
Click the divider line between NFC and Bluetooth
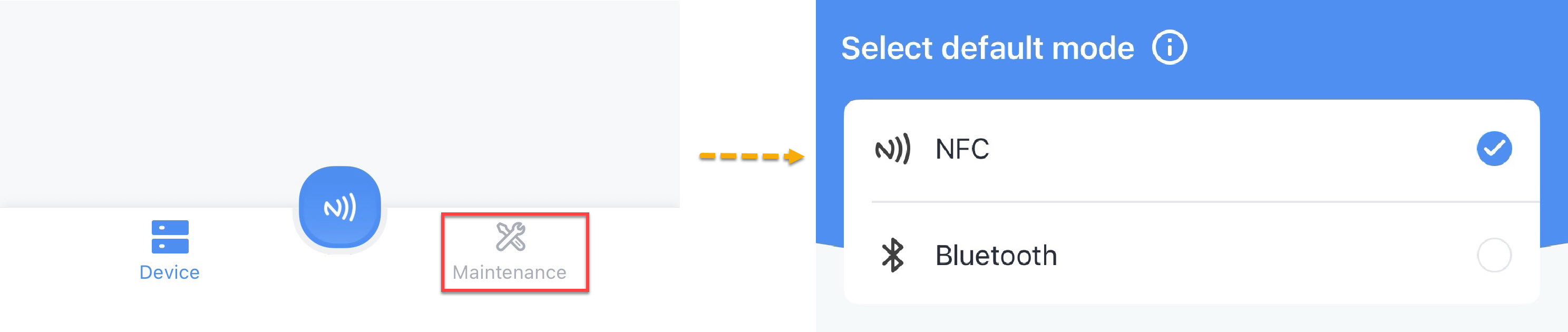(x=1205, y=201)
